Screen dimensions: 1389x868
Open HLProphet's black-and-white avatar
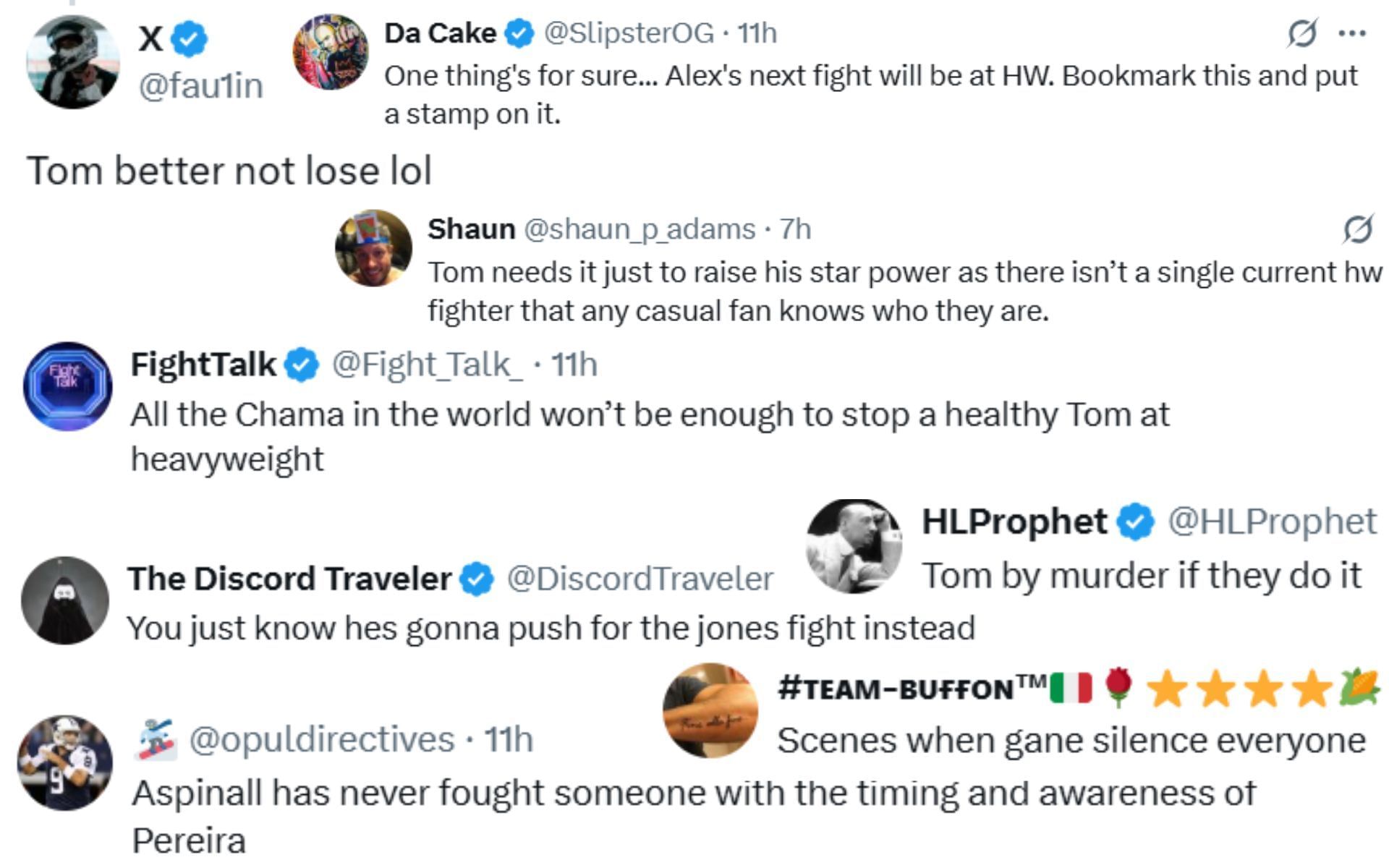coord(854,546)
